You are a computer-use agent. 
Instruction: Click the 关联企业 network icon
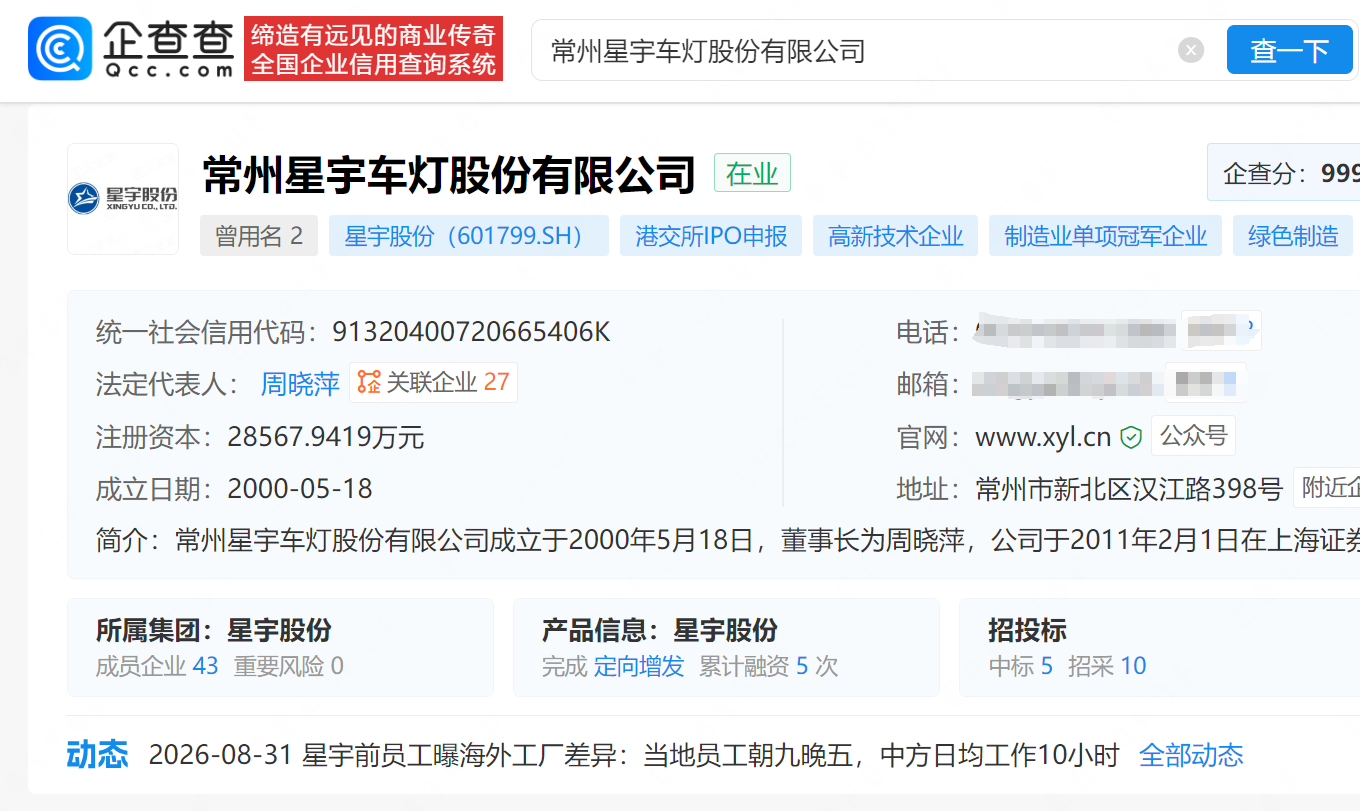tap(369, 382)
